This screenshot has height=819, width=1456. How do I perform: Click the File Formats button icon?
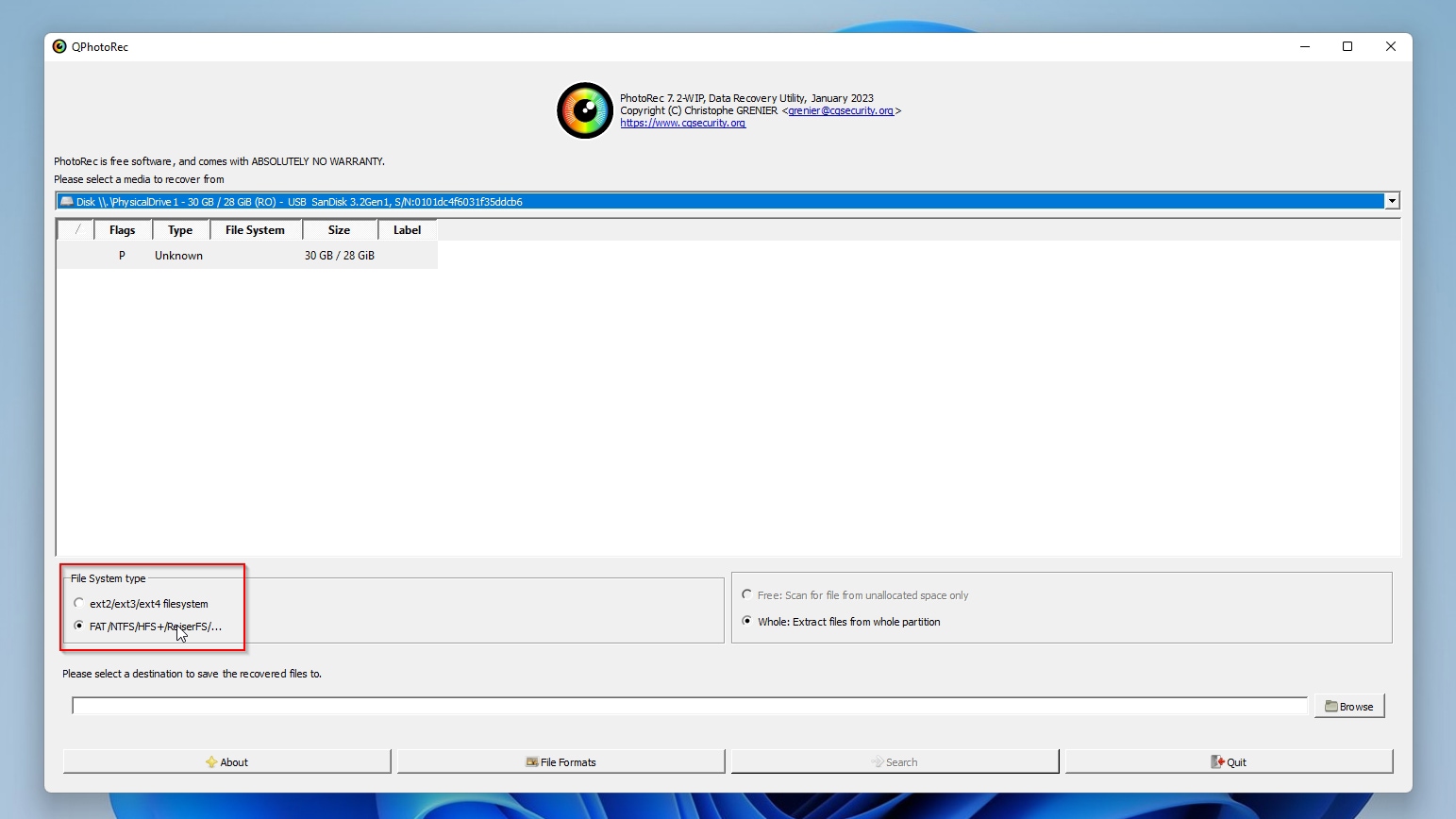pyautogui.click(x=531, y=761)
